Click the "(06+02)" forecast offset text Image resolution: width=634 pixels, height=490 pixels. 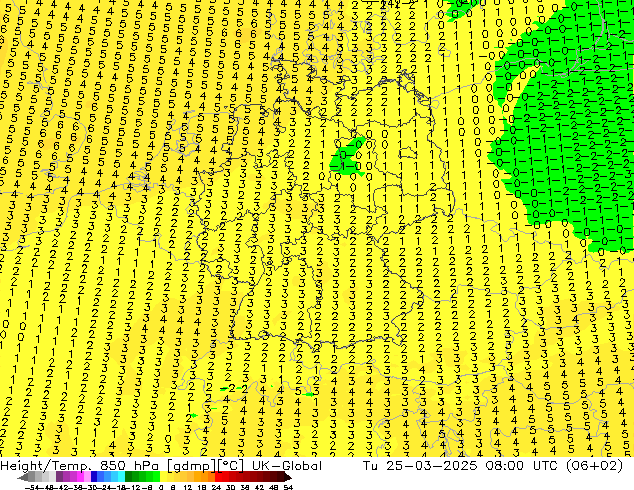[596, 466]
